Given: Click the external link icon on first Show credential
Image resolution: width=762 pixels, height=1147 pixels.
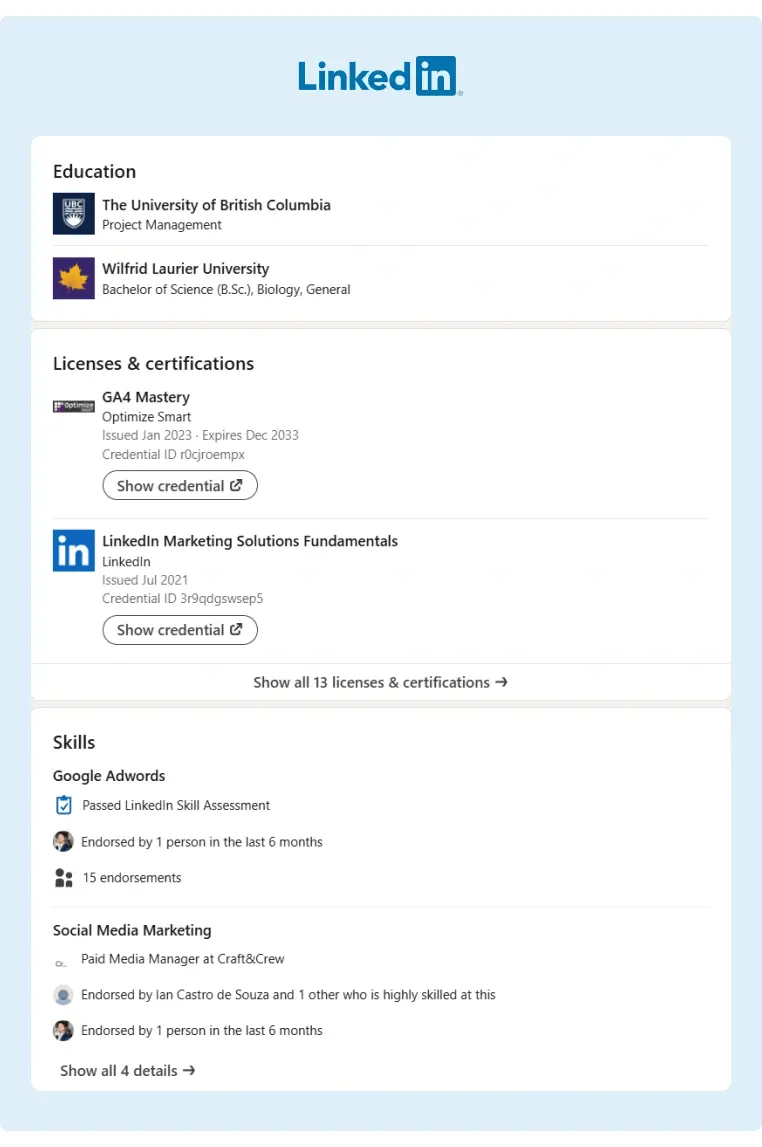Looking at the screenshot, I should (239, 485).
